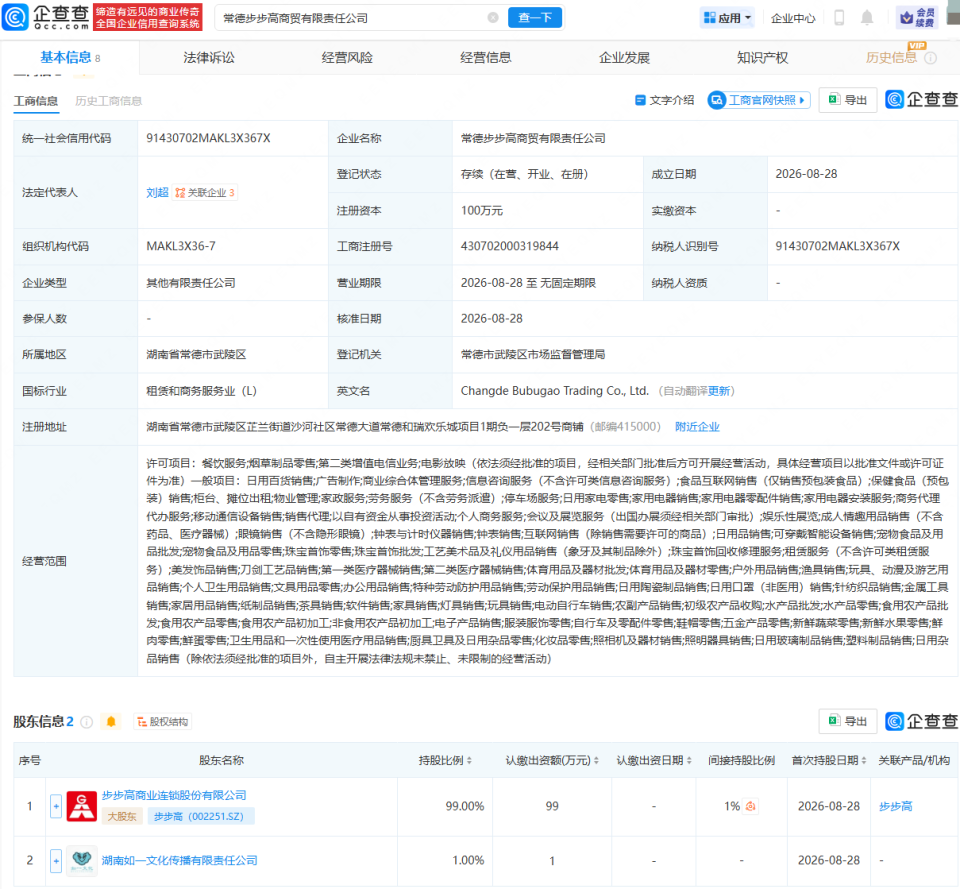Viewport: 960px width, 889px height.
Task: Click the 企查查 logo at top left
Action: [x=46, y=17]
